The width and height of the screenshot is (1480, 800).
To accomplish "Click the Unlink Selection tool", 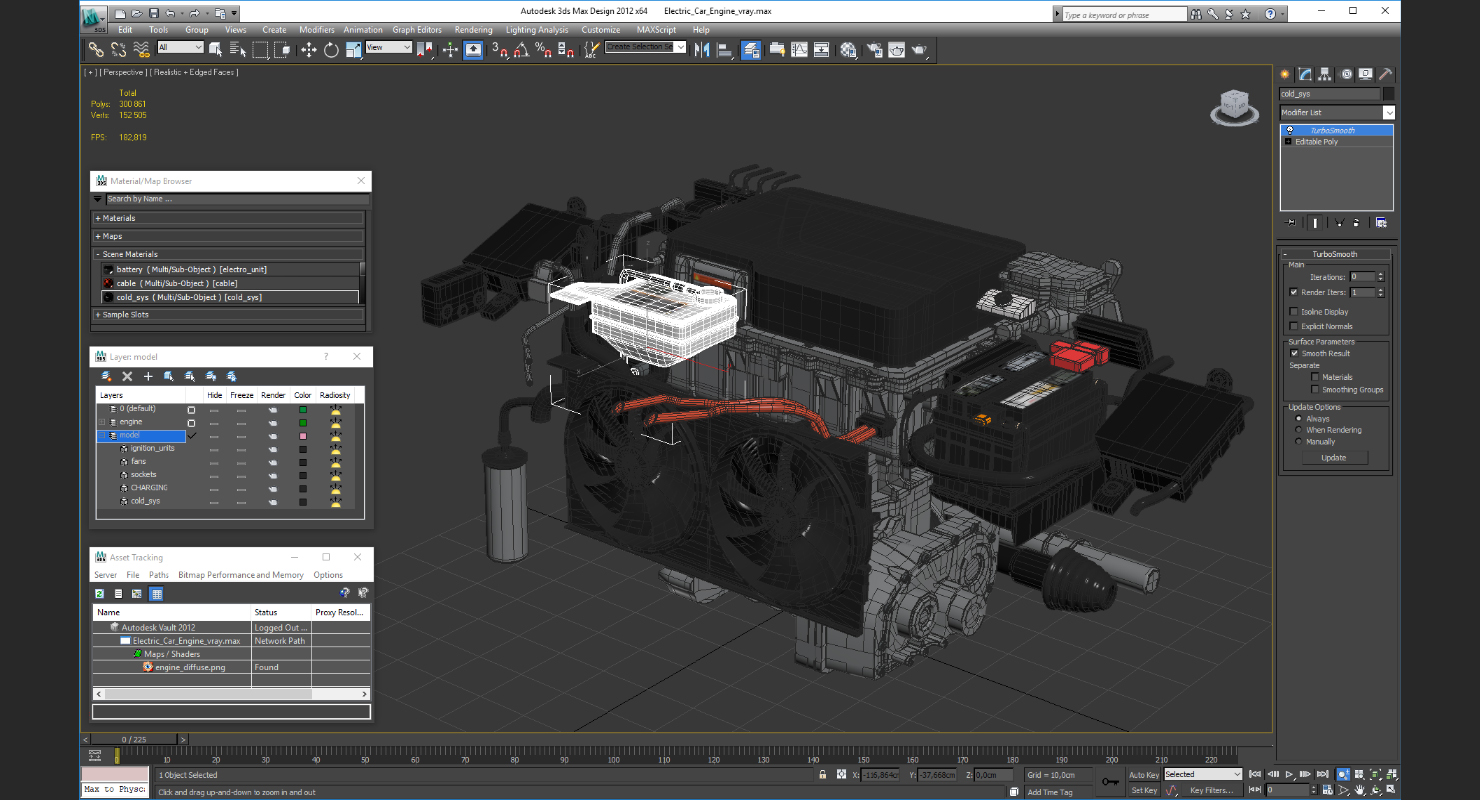I will click(119, 49).
